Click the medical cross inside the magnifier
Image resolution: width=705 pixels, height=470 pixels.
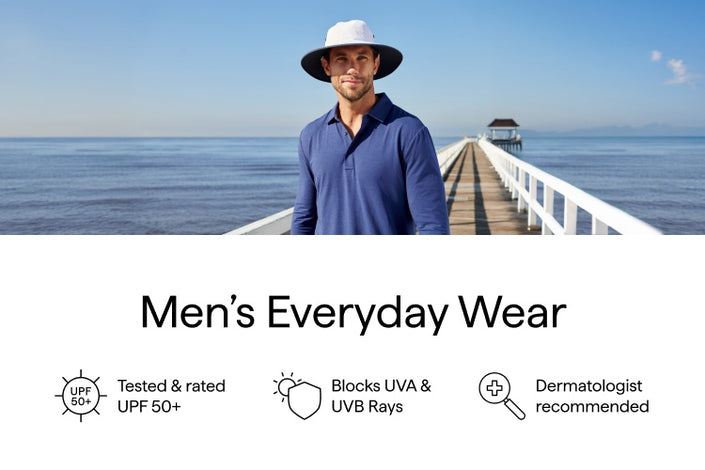pos(495,388)
